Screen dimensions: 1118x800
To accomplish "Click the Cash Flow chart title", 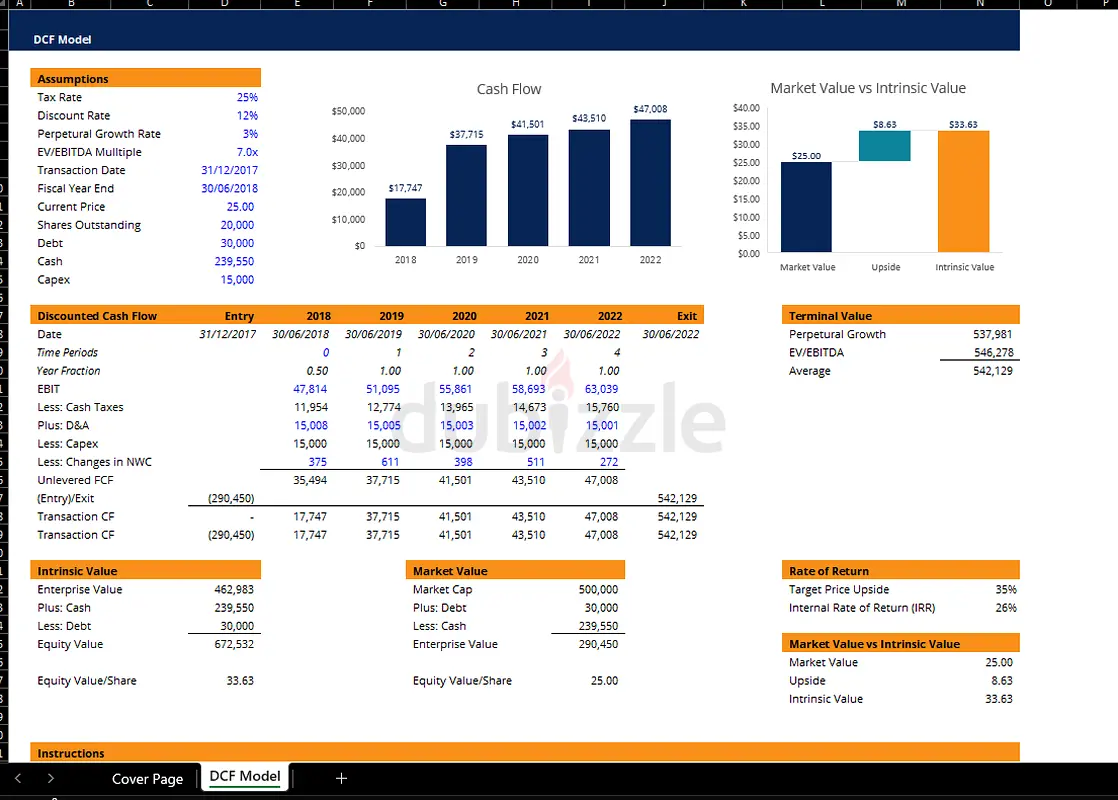I will tap(508, 89).
